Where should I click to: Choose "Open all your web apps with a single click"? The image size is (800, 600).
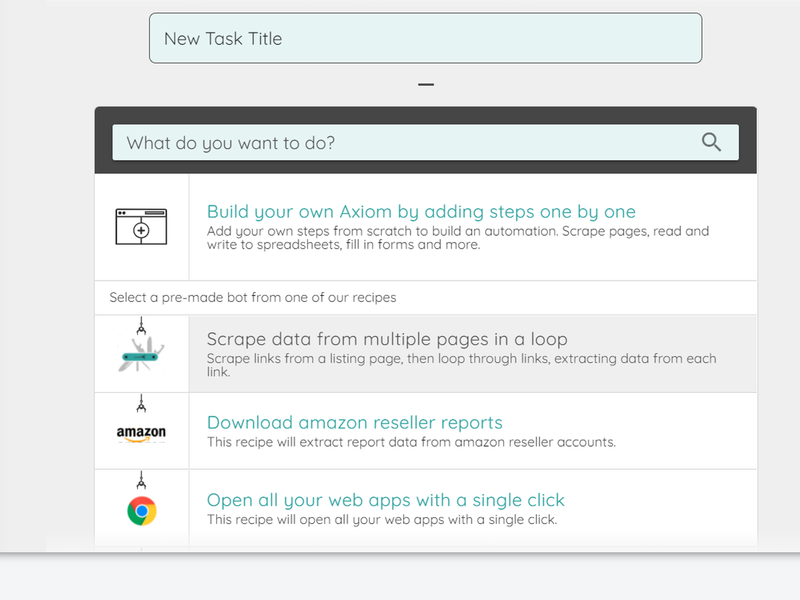point(385,499)
